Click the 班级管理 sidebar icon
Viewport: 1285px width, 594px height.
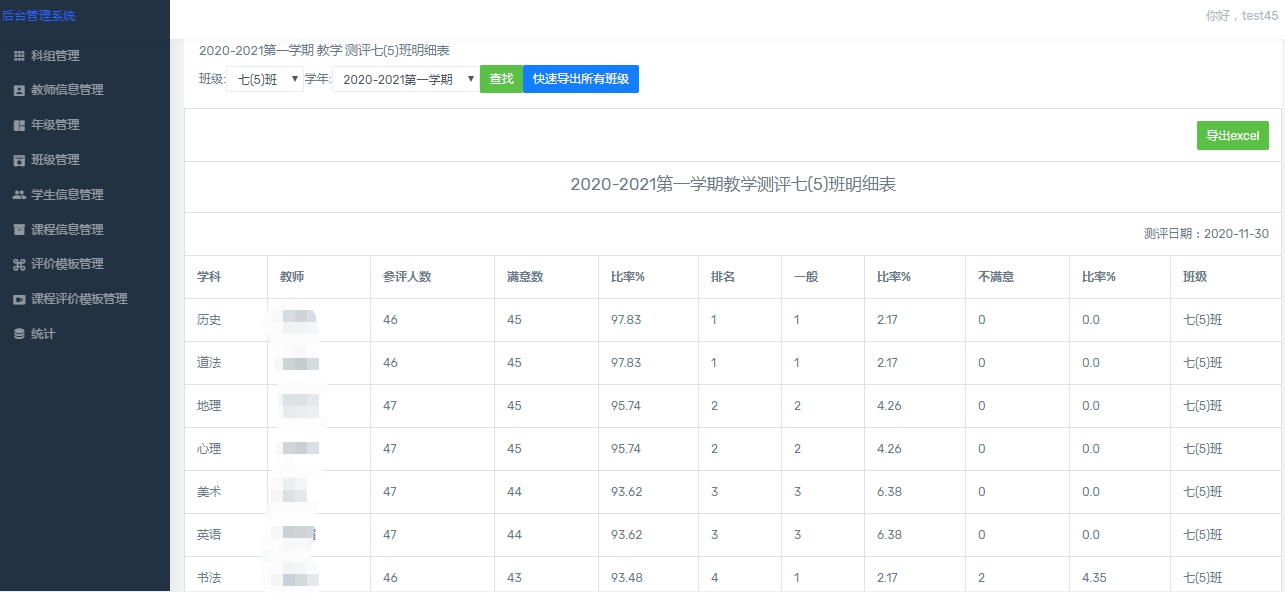pyautogui.click(x=18, y=160)
